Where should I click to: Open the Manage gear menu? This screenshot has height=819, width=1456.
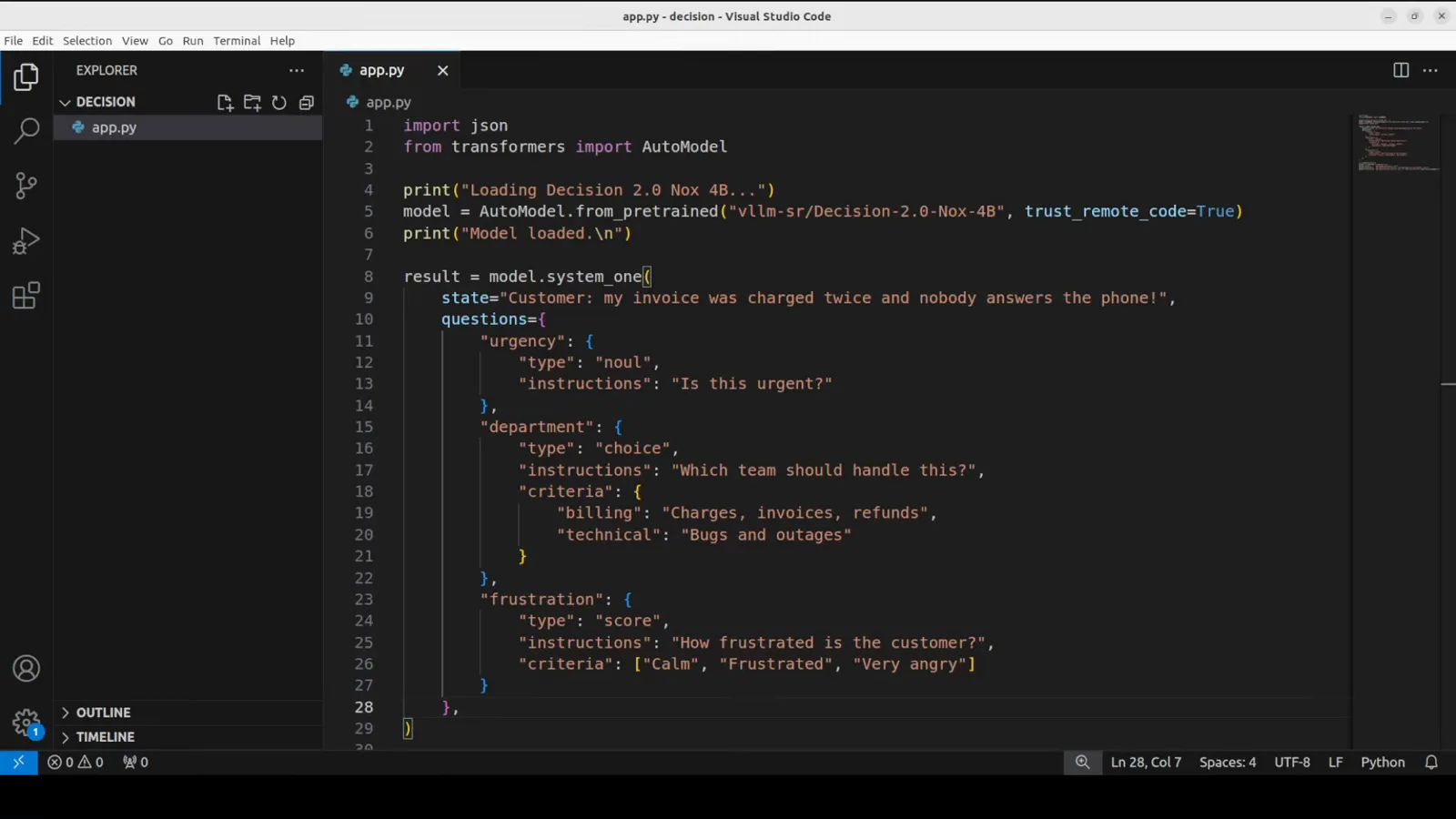pos(26,723)
